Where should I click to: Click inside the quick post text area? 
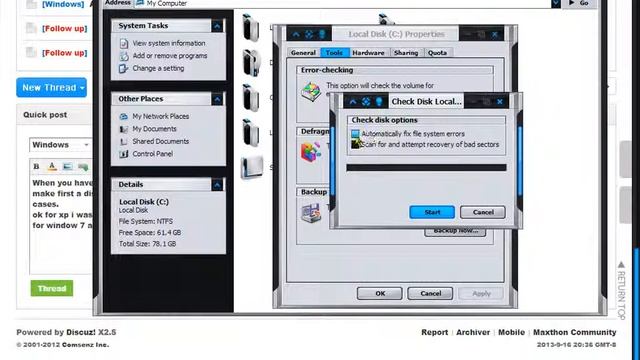click(61, 224)
